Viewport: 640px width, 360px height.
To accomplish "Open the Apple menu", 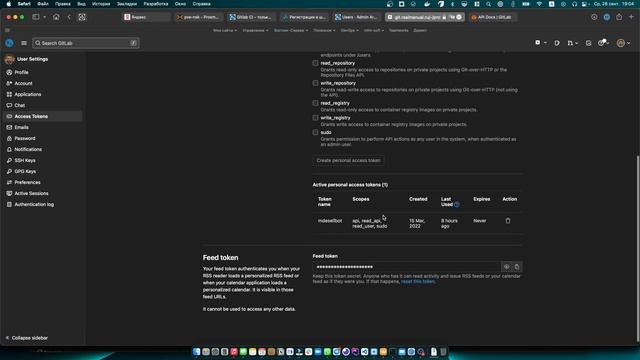I will click(9, 4).
